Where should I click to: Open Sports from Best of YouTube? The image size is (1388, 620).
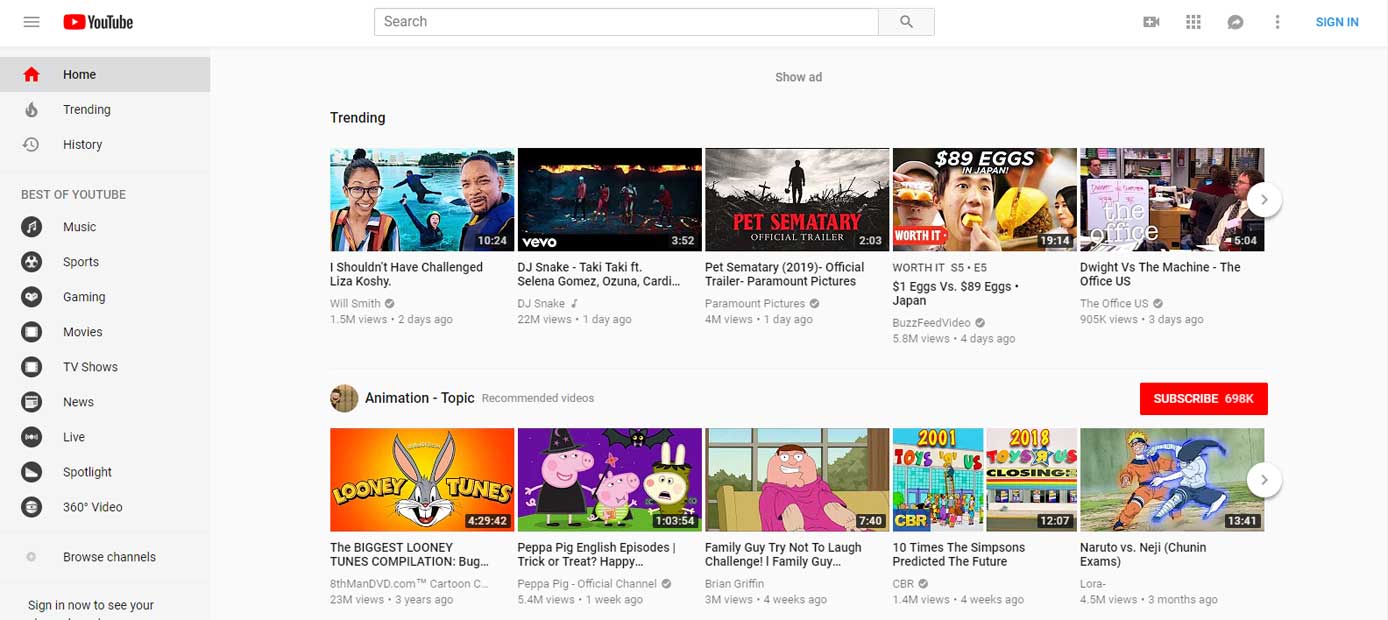105,262
